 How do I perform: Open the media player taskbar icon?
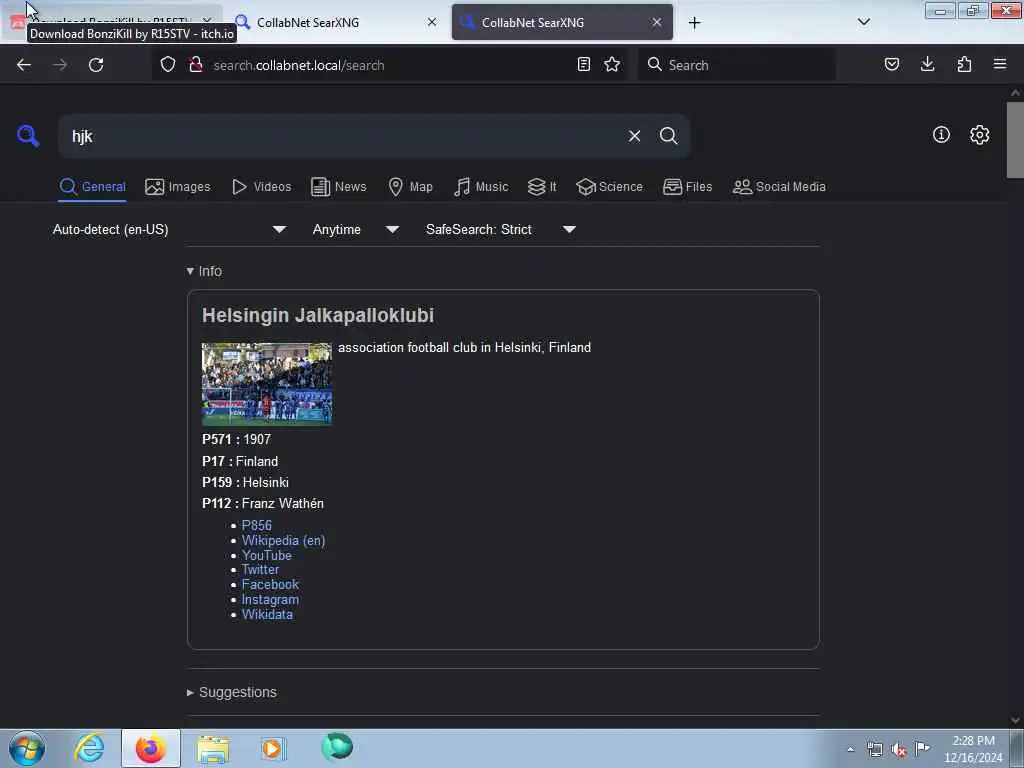coord(273,748)
